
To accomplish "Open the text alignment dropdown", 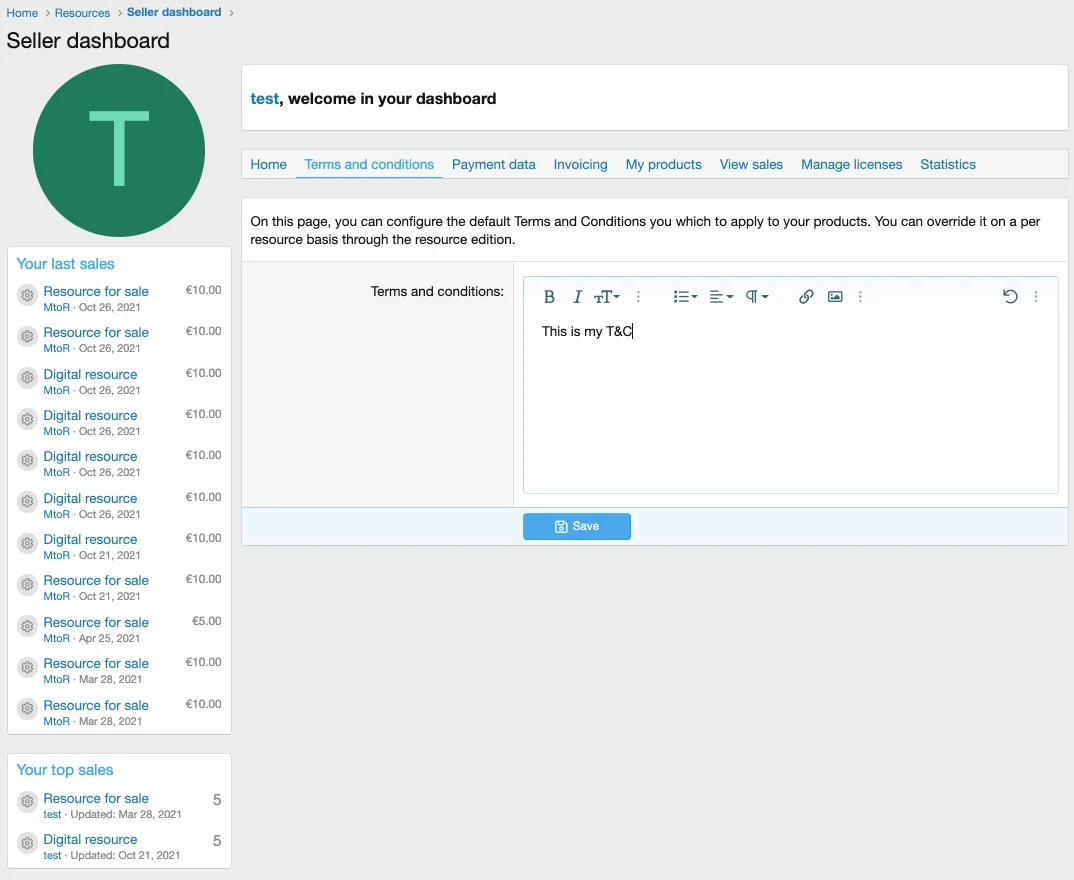I will [721, 297].
